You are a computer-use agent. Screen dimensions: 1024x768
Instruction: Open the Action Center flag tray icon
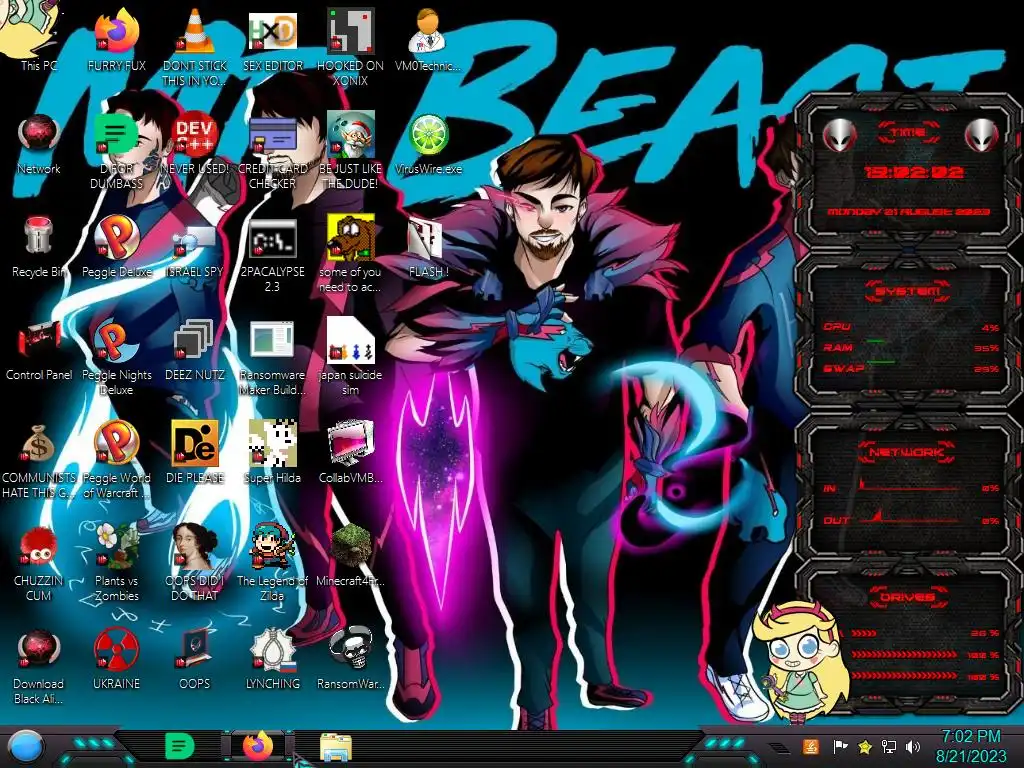tap(840, 746)
